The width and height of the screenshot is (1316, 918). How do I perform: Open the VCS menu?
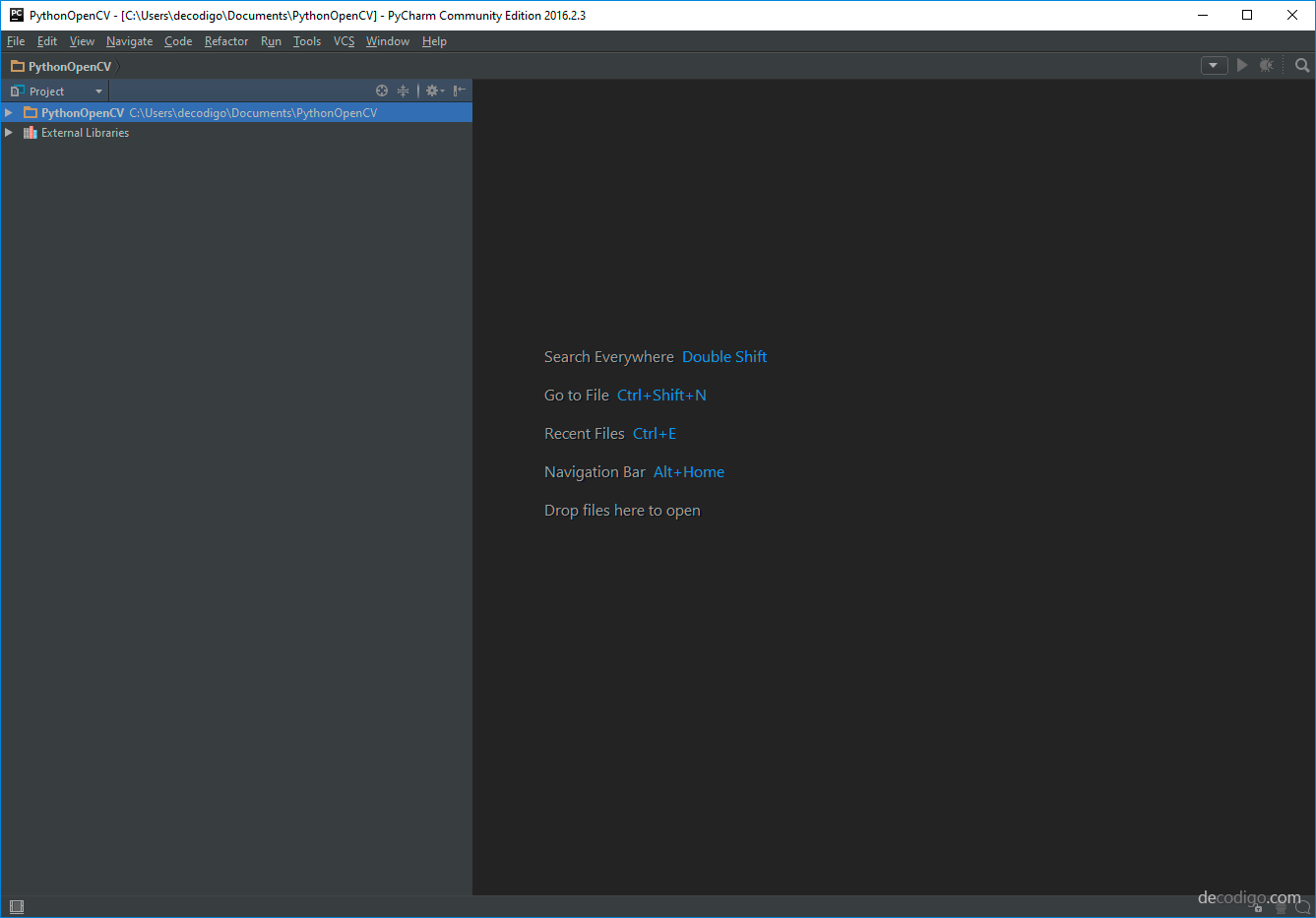(x=344, y=41)
